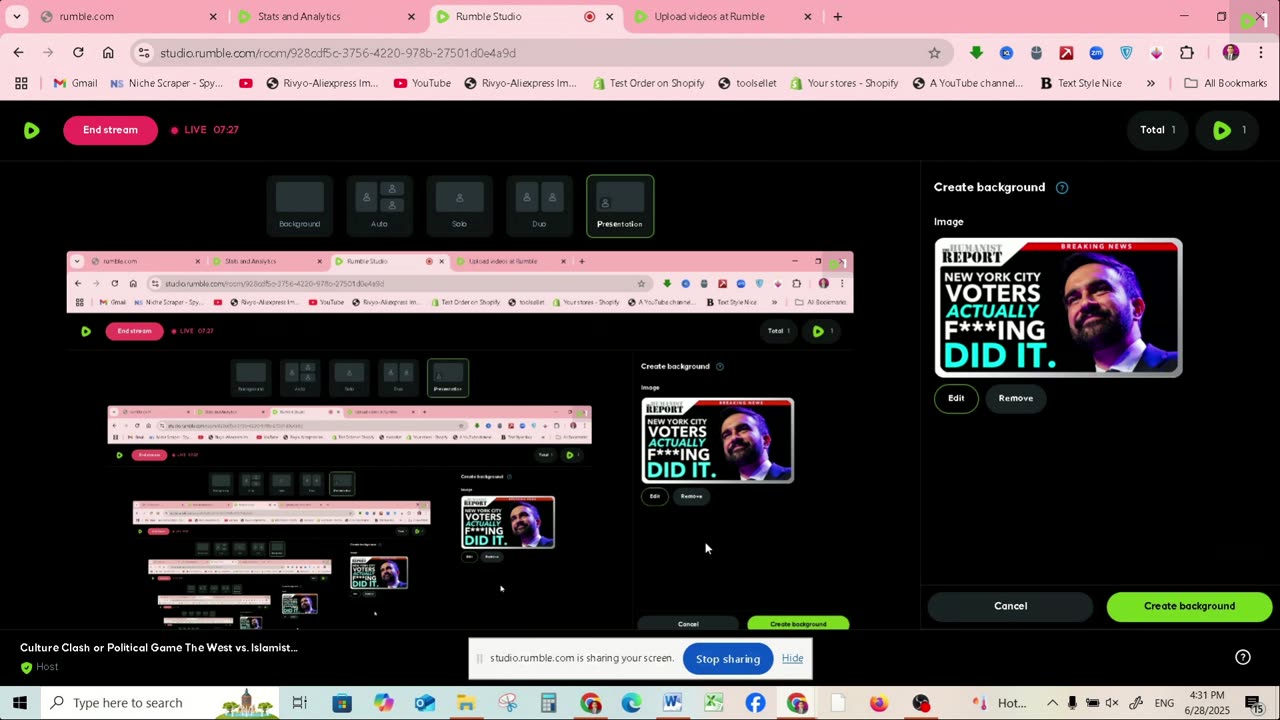
Task: Open Task View on the taskbar
Action: [x=299, y=703]
